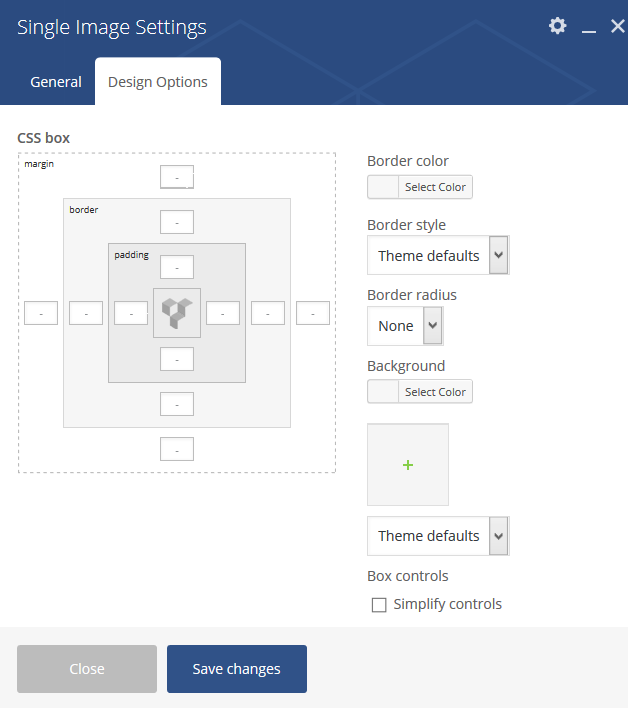Focus the margin top input field

click(x=177, y=177)
